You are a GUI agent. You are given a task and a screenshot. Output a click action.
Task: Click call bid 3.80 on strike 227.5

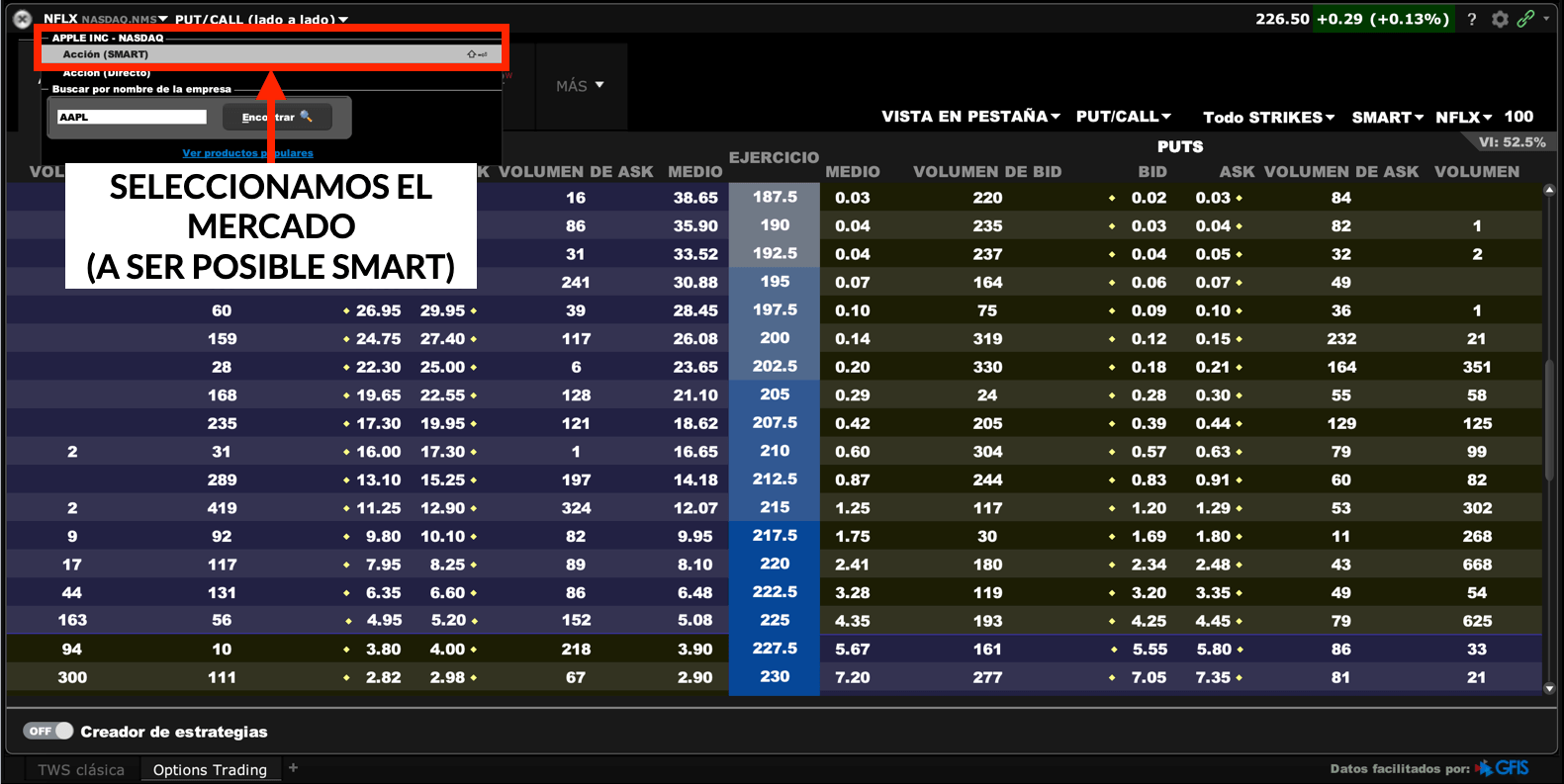(384, 650)
